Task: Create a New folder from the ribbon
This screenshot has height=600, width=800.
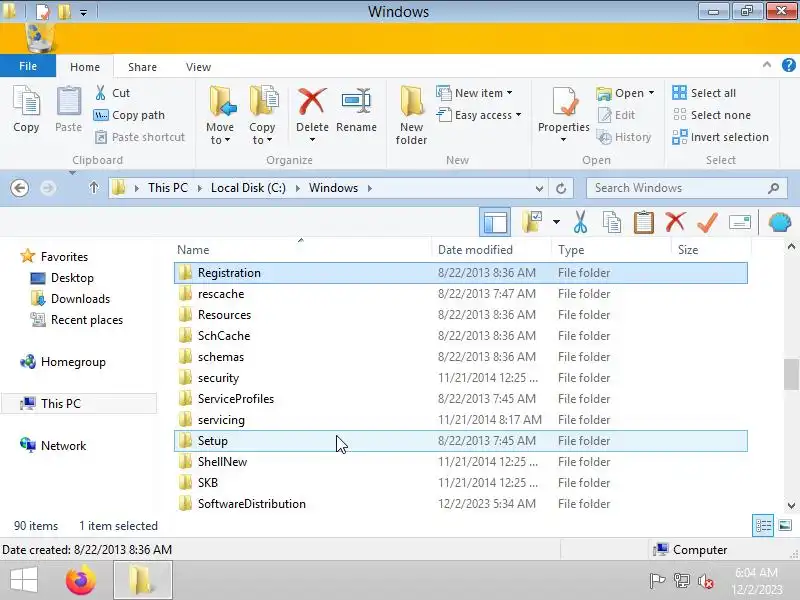Action: 411,116
